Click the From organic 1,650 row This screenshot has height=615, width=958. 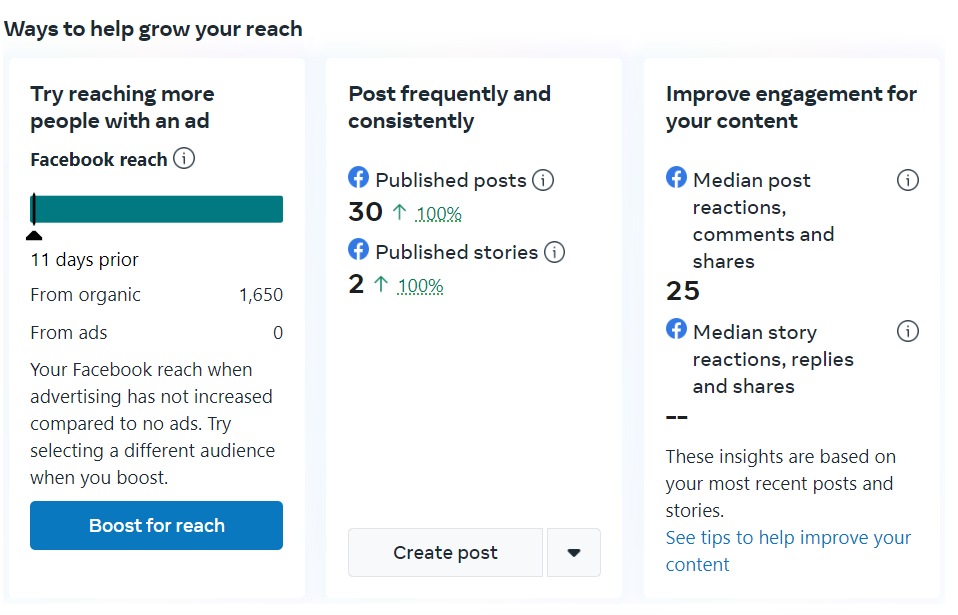point(156,295)
